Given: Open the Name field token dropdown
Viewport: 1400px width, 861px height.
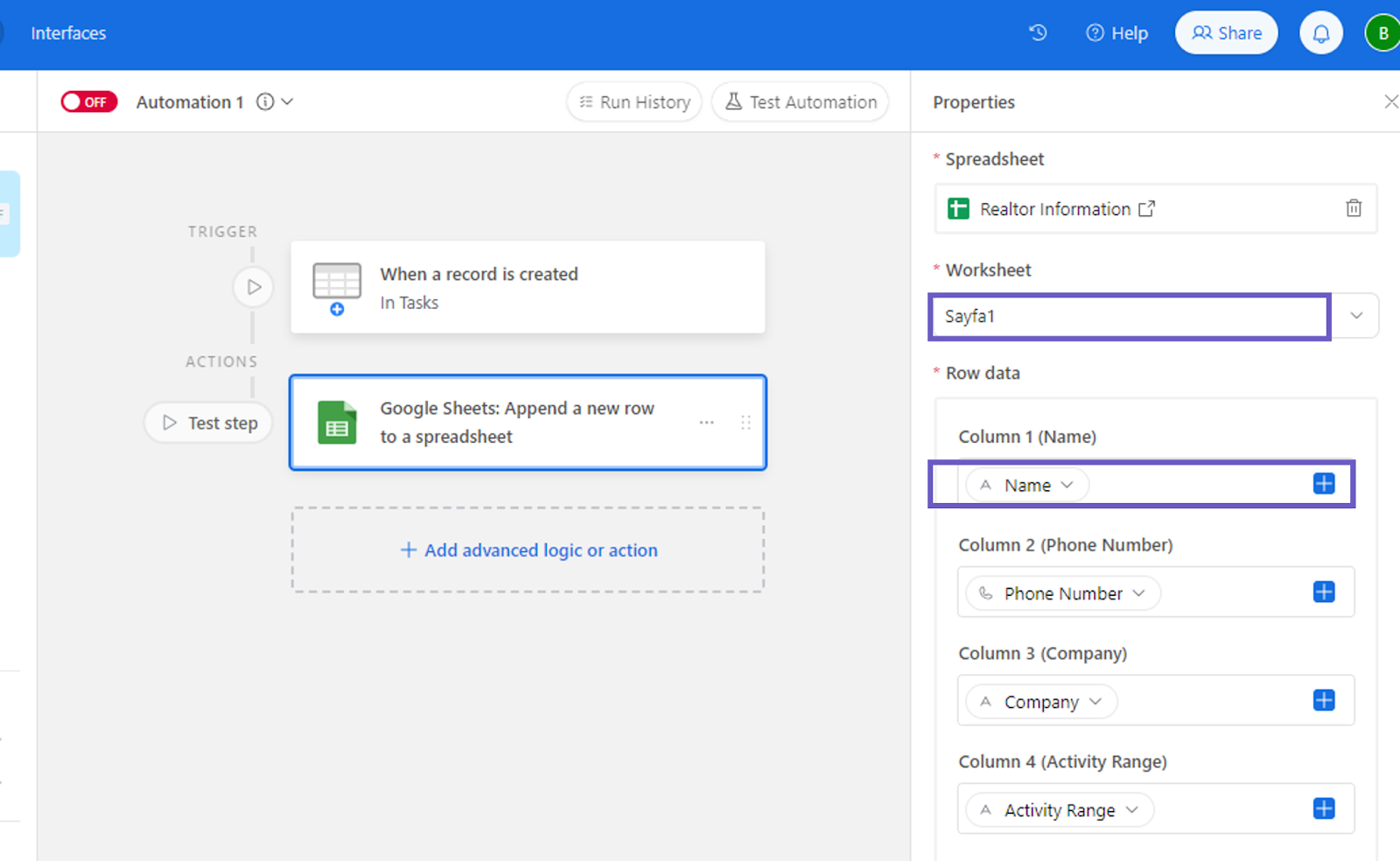Looking at the screenshot, I should 1068,484.
